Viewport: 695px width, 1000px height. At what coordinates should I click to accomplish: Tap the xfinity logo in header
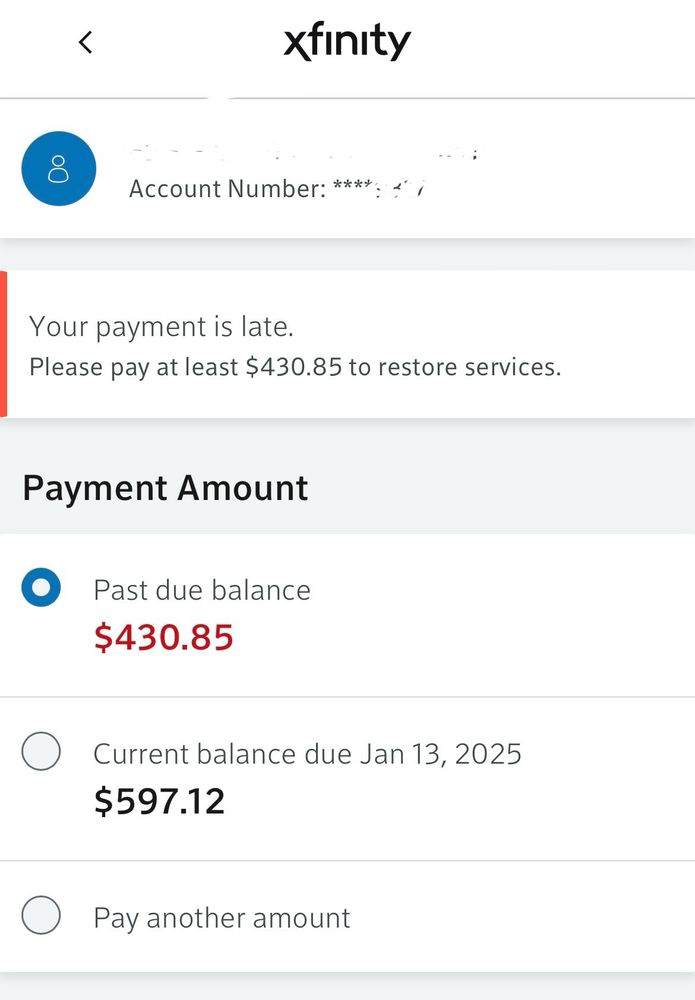pos(347,43)
